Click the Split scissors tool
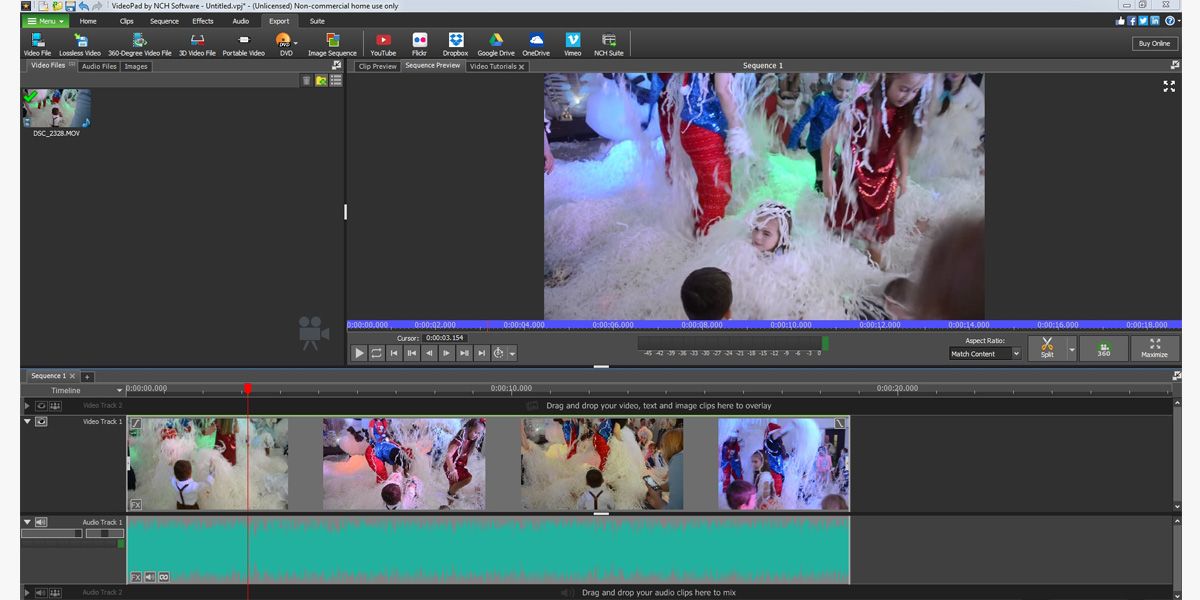Viewport: 1200px width, 600px height. [x=1046, y=347]
